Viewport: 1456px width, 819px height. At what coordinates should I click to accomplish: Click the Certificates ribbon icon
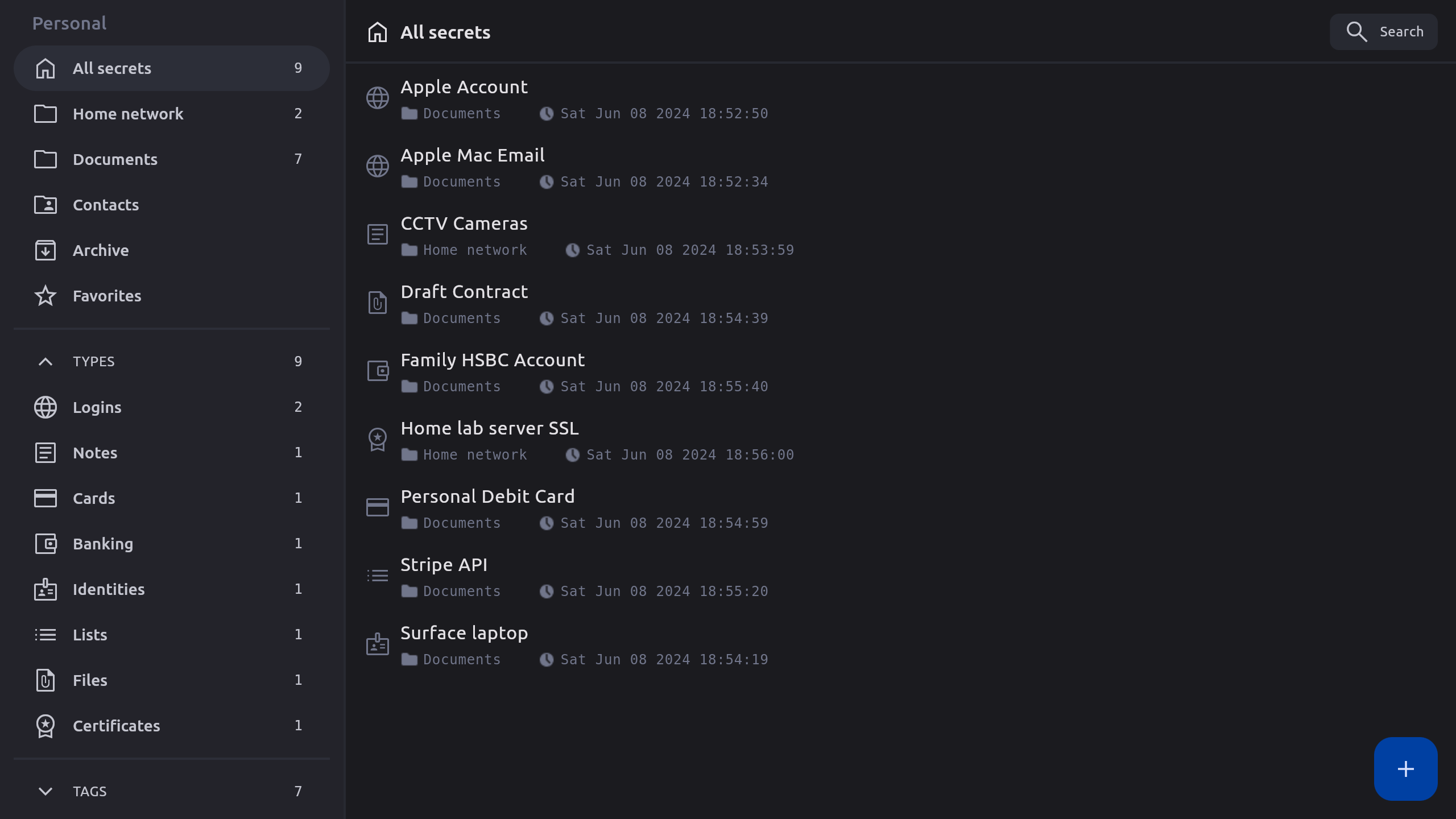45,726
